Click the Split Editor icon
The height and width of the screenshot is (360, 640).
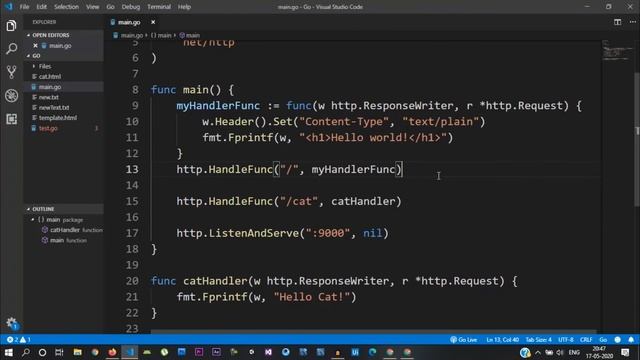click(x=618, y=22)
